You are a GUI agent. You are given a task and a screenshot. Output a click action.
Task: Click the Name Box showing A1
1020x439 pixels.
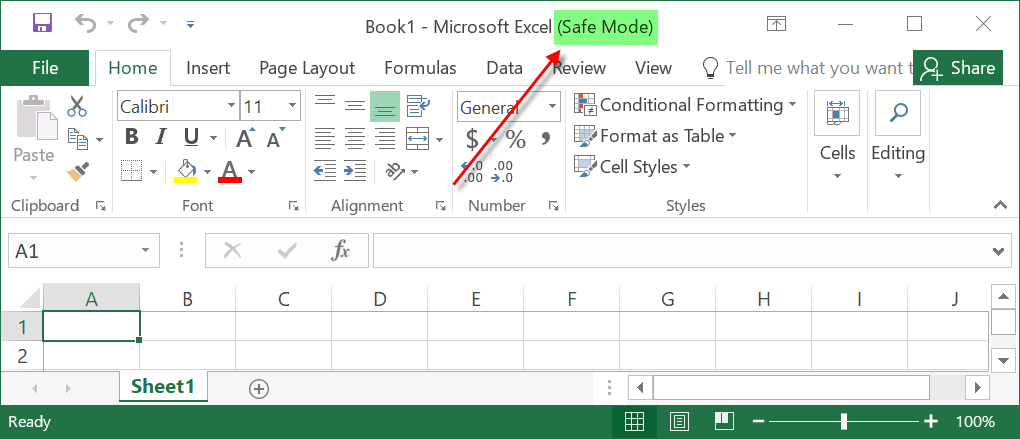pyautogui.click(x=83, y=250)
